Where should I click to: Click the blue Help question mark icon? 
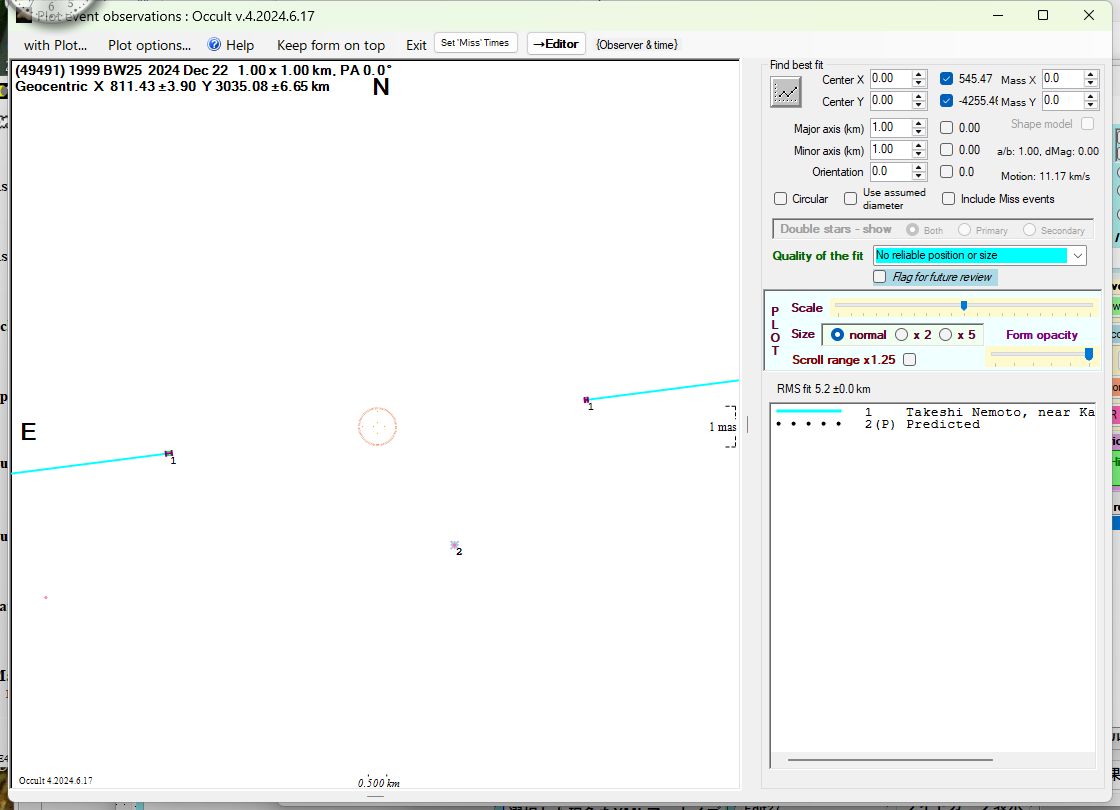point(214,45)
